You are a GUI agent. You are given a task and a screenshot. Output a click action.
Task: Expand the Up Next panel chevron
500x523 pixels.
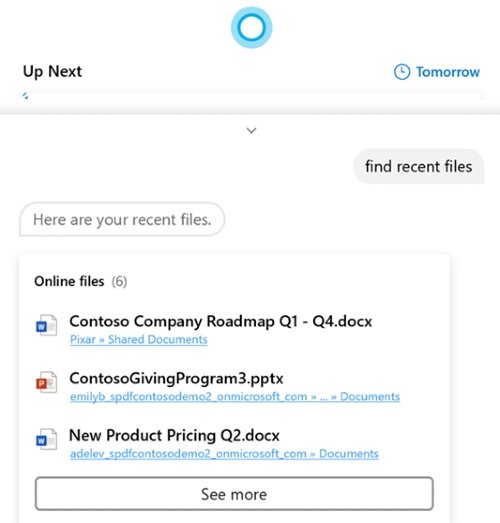pos(251,130)
